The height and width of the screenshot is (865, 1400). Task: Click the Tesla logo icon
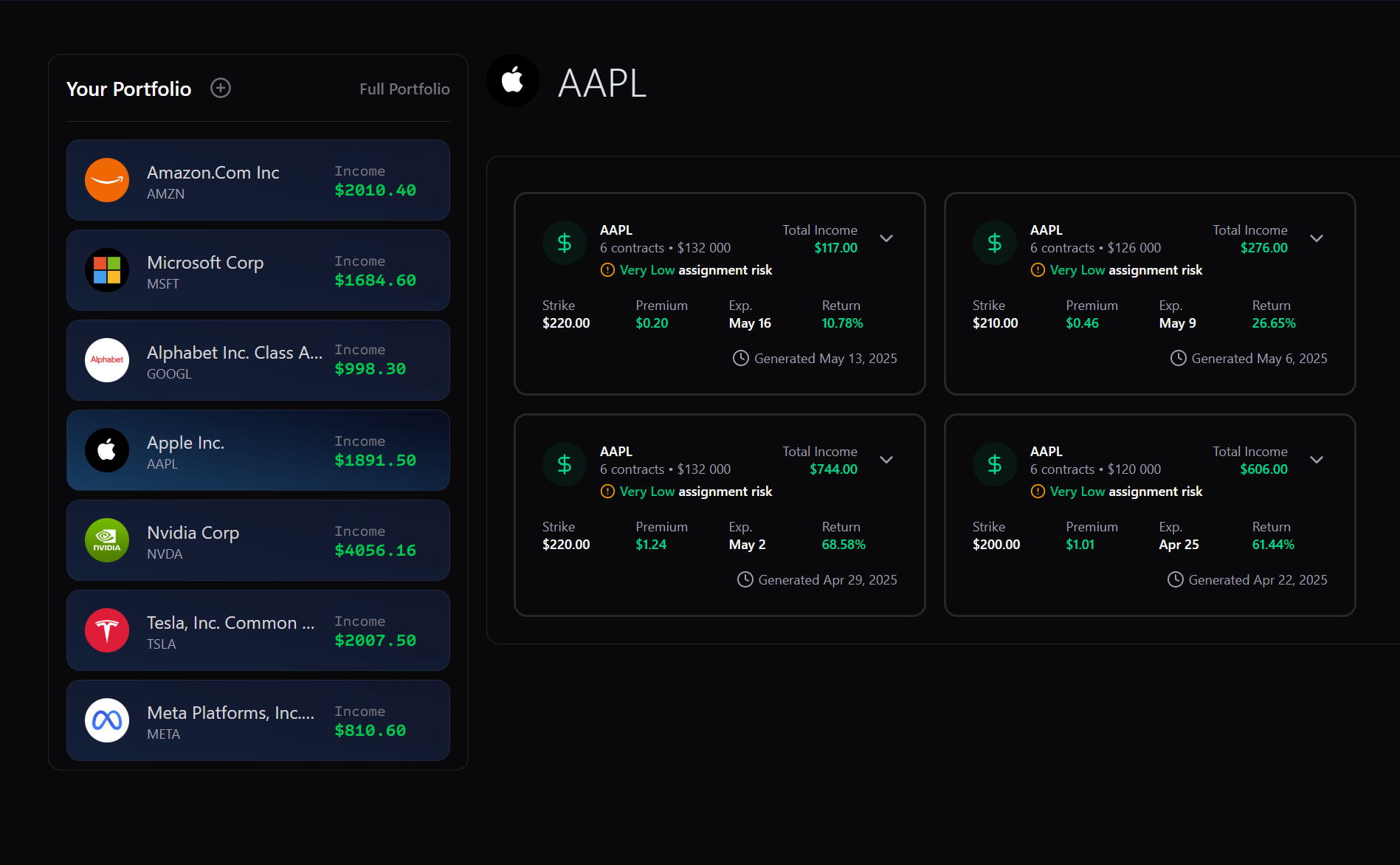(x=107, y=630)
